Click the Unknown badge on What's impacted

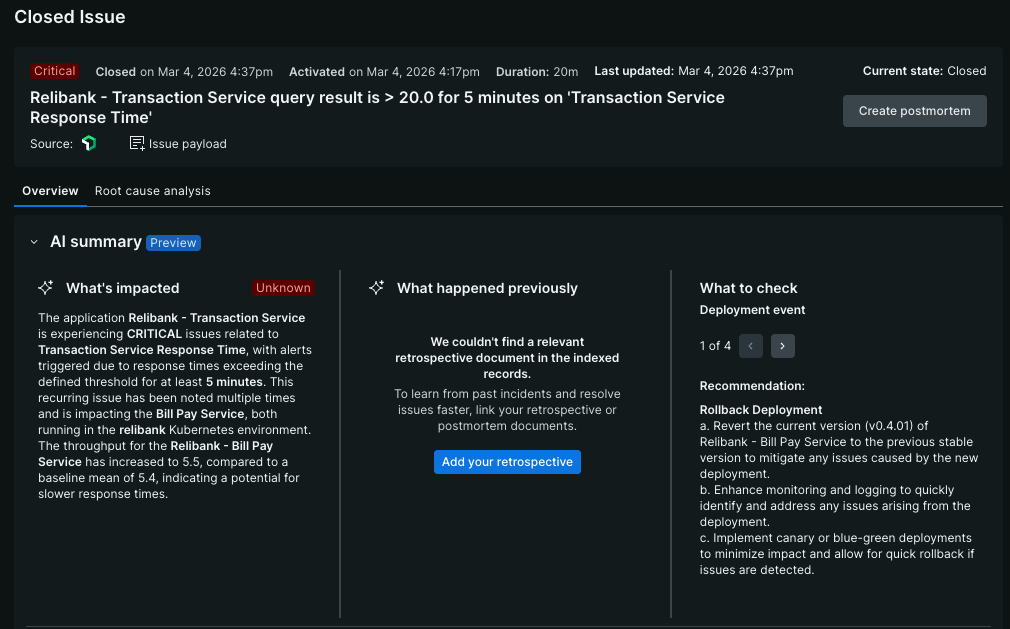click(x=283, y=288)
